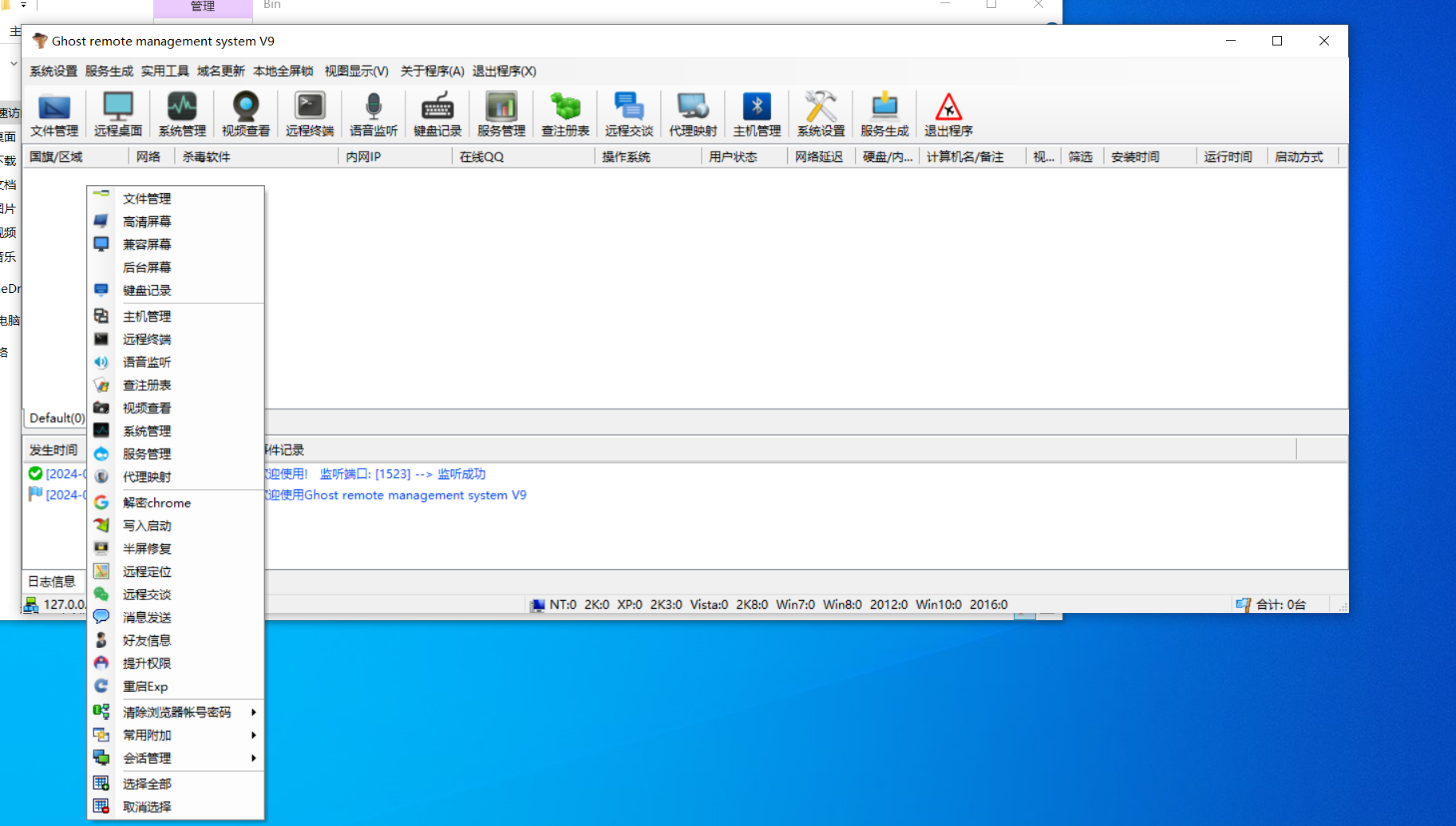
Task: Click 服务生成 toolbar icon
Action: pos(884,114)
